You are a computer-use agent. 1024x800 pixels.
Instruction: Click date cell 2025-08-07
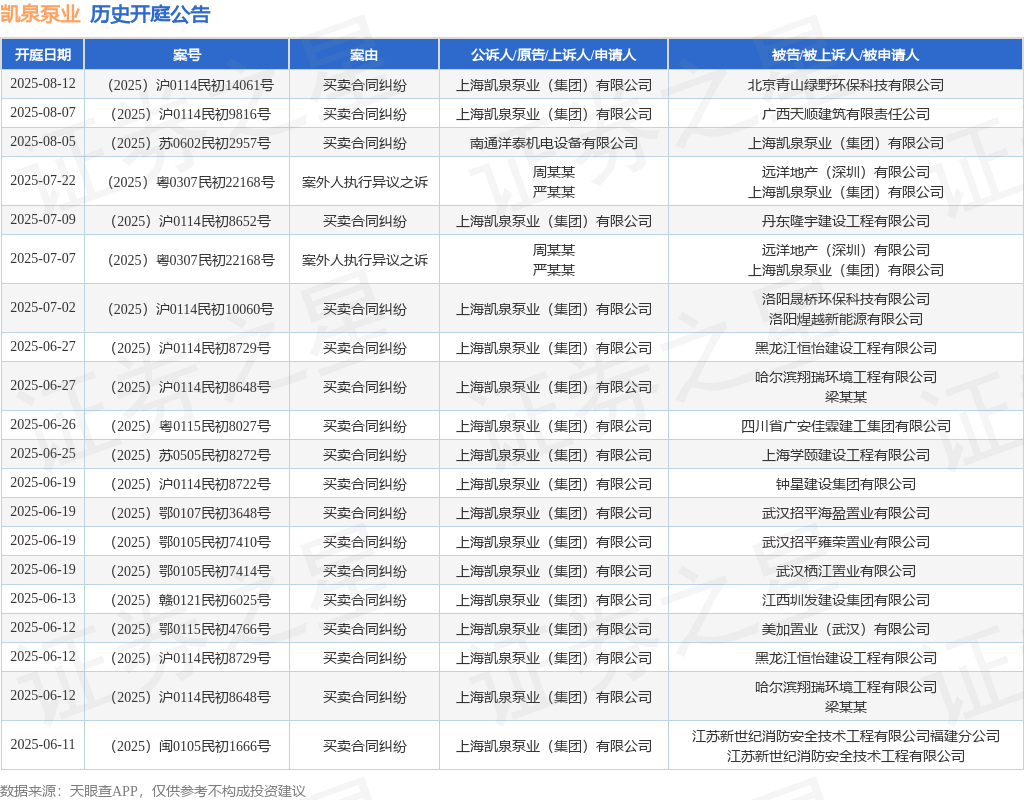point(43,112)
